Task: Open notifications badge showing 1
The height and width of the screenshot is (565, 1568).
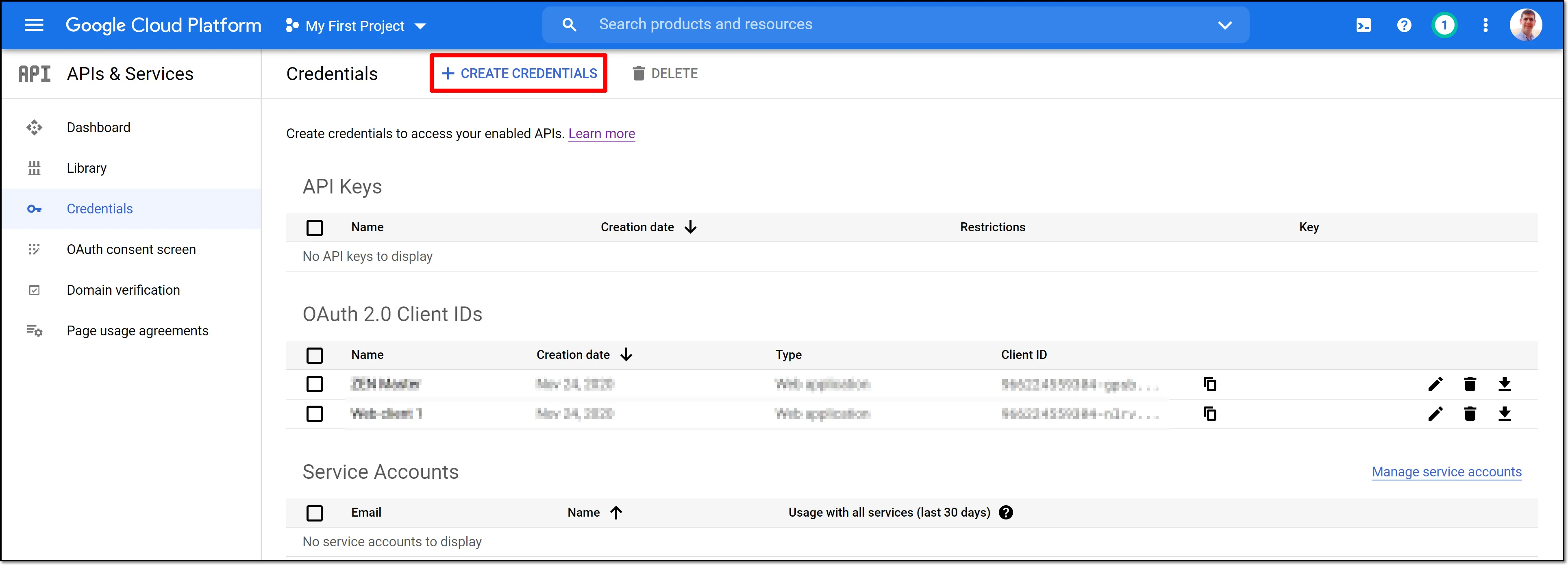Action: 1444,25
